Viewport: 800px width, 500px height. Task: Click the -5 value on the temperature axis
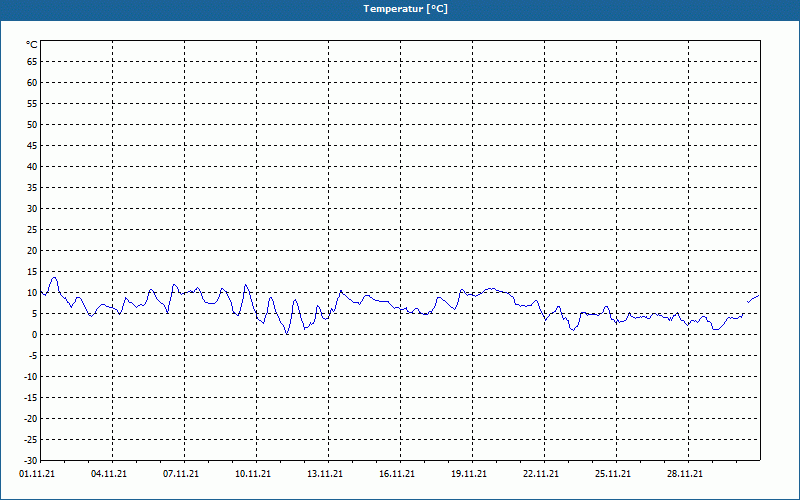[33, 356]
